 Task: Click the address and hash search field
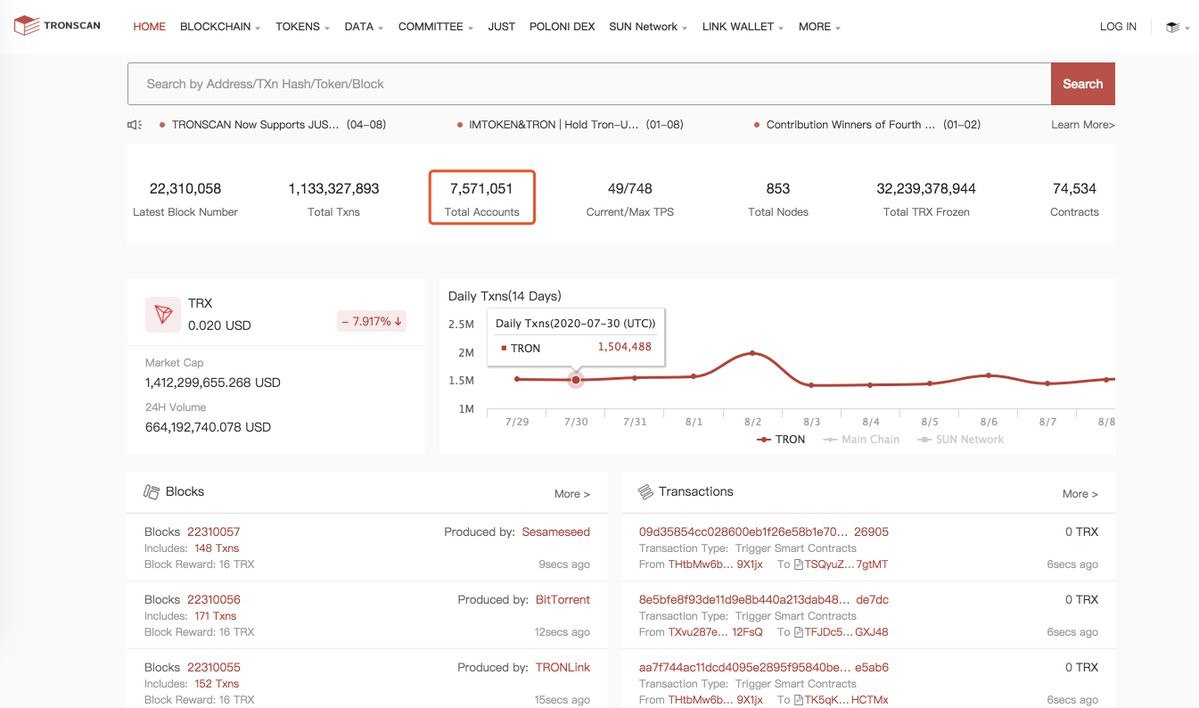589,84
